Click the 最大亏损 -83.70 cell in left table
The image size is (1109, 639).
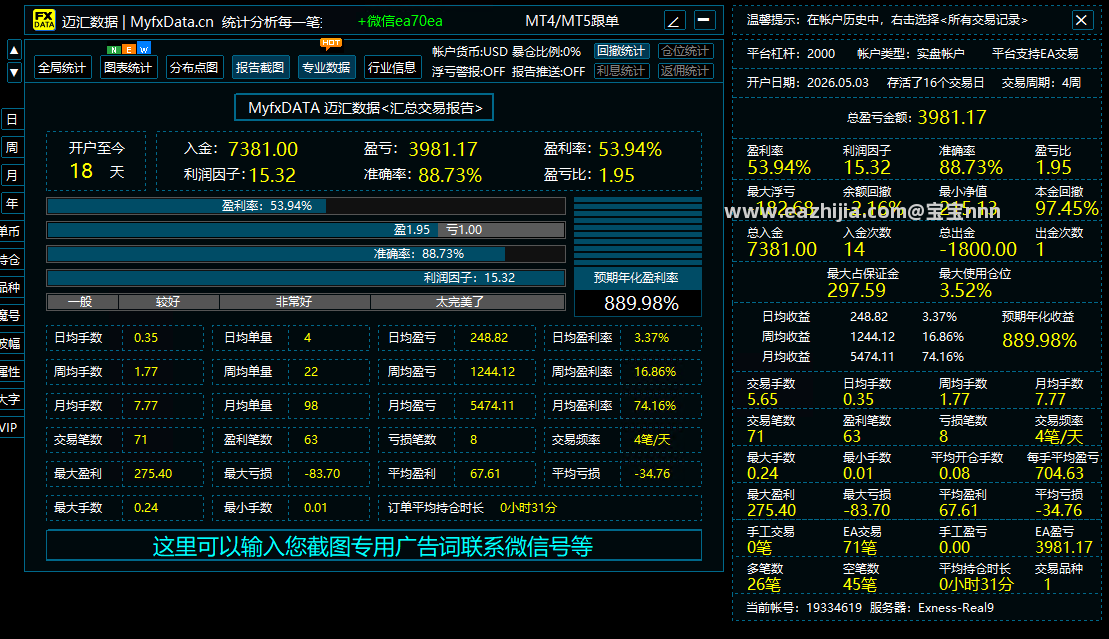tap(291, 473)
